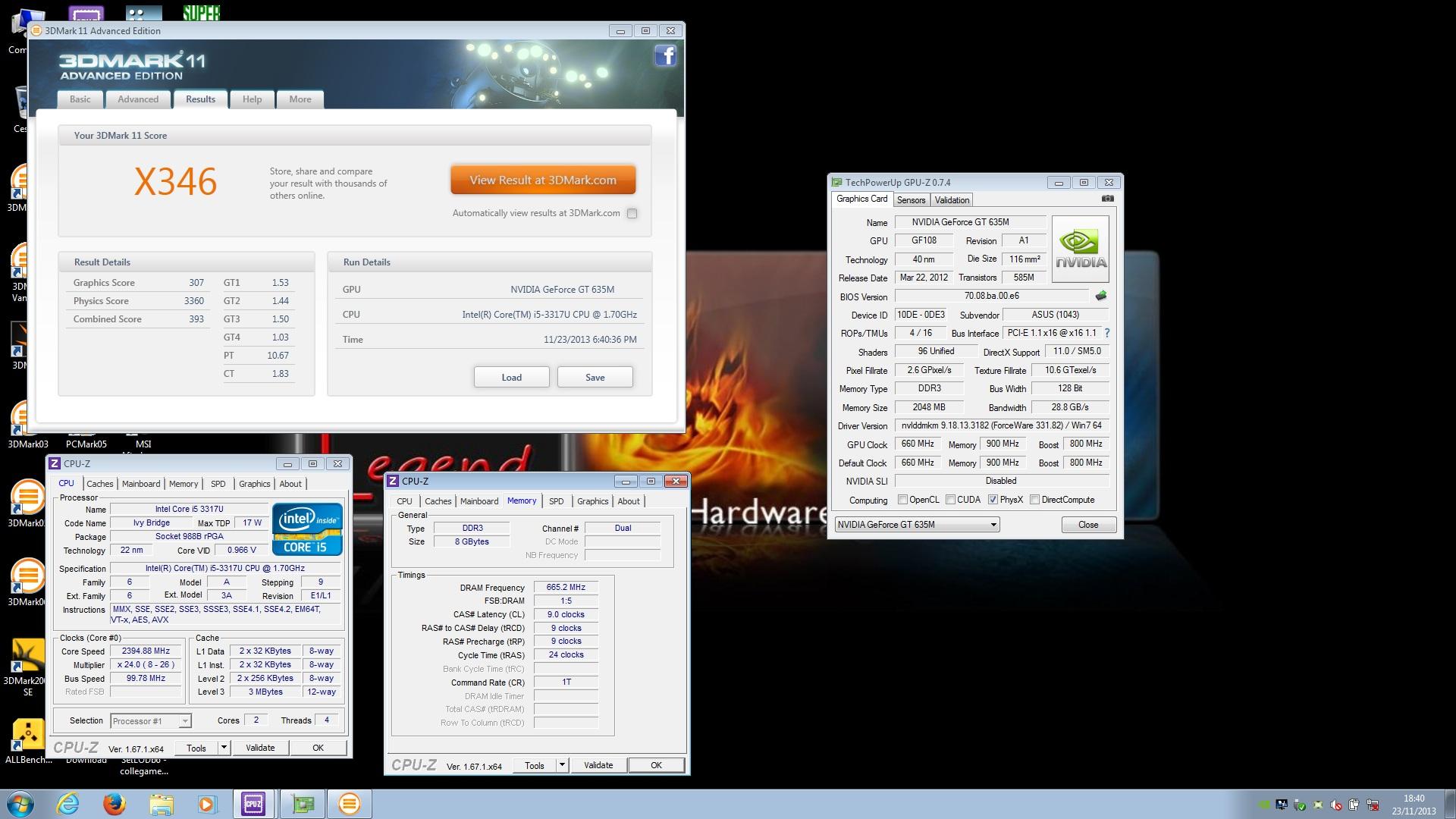This screenshot has height=819, width=1456.
Task: Click View Result at 3DMark.com button
Action: pos(543,180)
